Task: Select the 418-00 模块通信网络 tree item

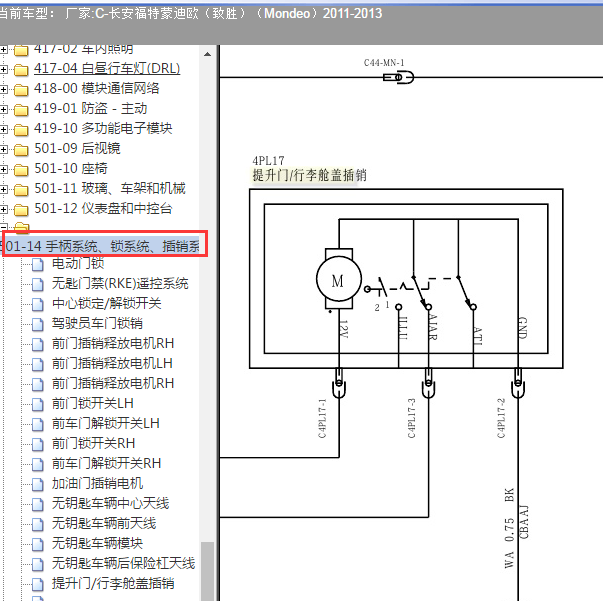Action: (97, 89)
